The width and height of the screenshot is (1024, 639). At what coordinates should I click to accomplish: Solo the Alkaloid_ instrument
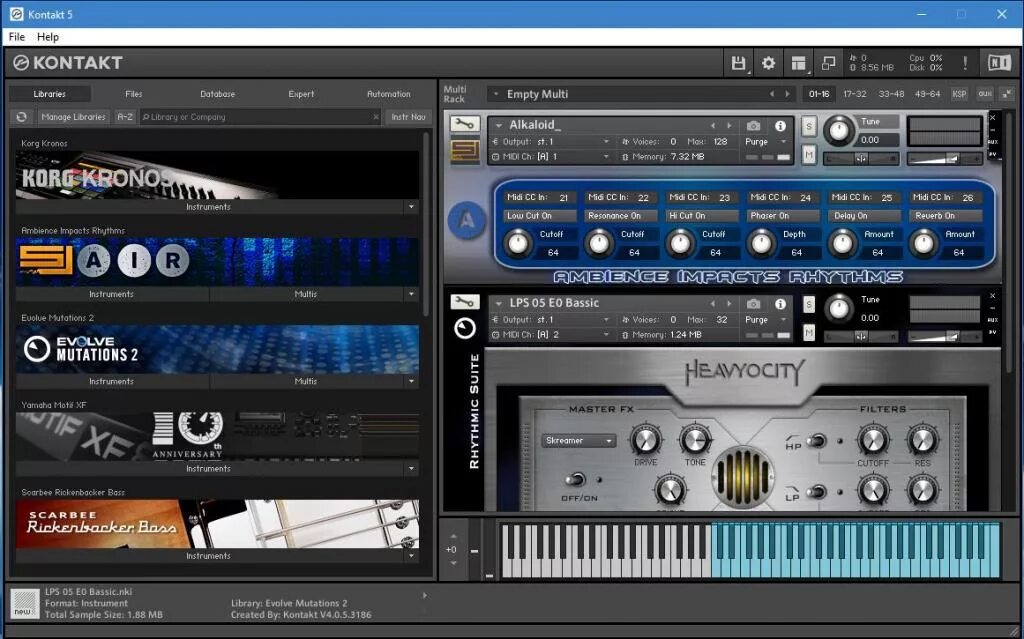tap(808, 126)
